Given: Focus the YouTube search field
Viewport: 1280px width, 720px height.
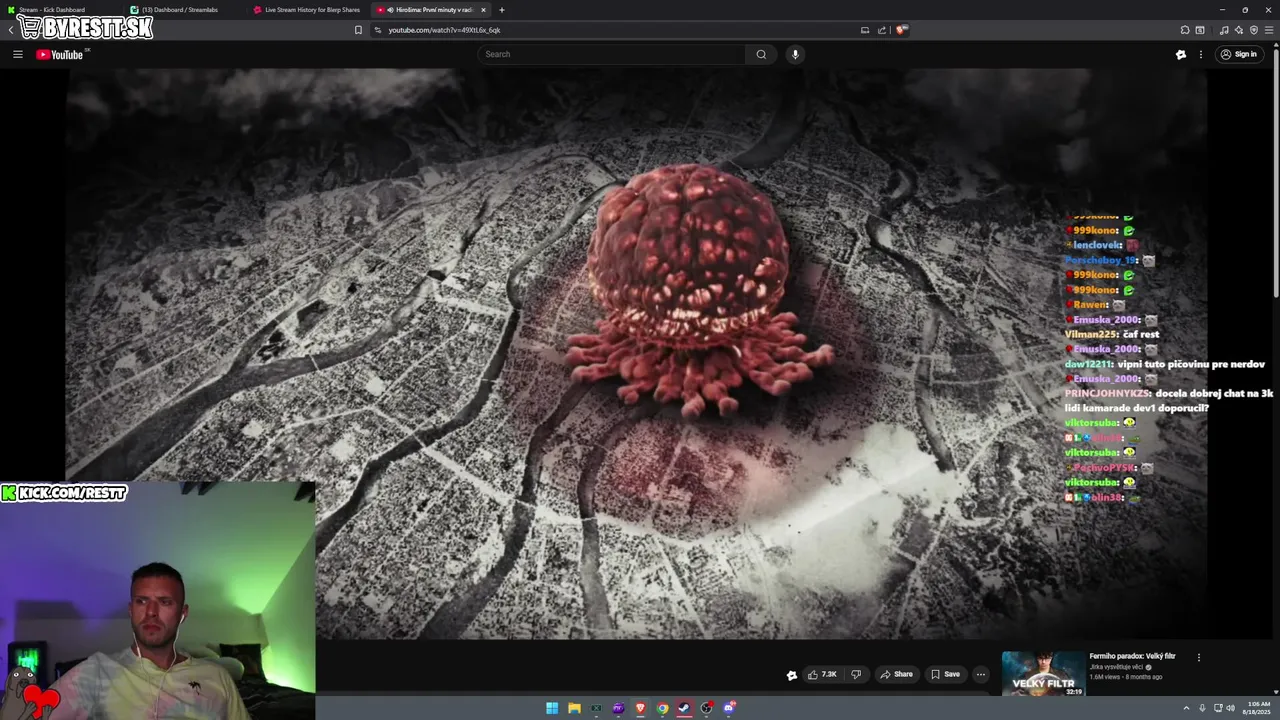Looking at the screenshot, I should click(611, 54).
